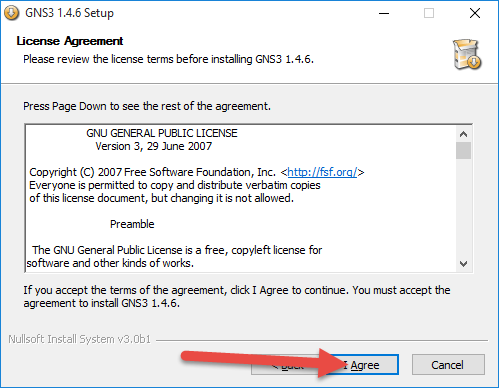Minimize the GNS3 Setup window
The width and height of the screenshot is (499, 388).
click(384, 13)
